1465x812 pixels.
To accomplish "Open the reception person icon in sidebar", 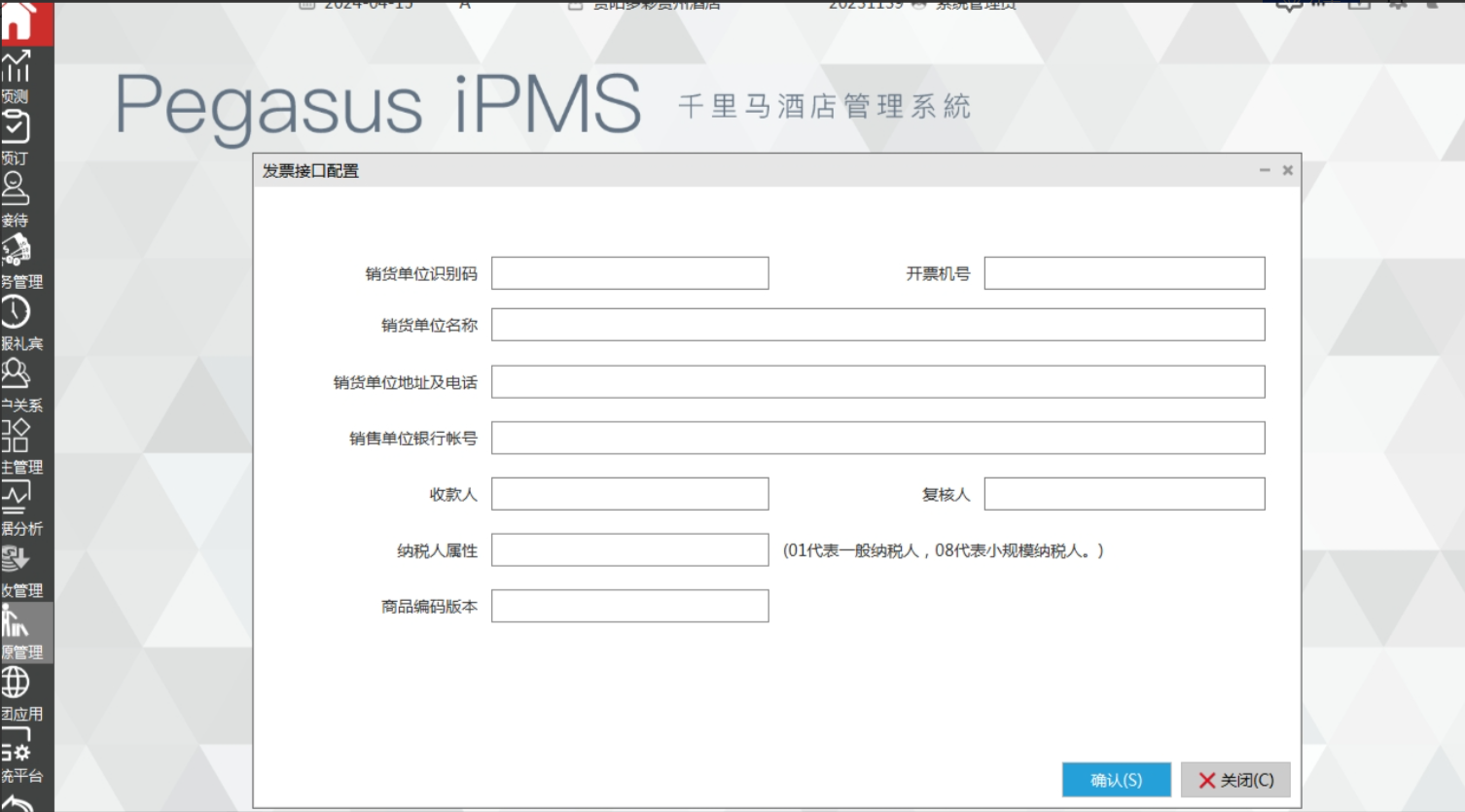I will point(16,190).
